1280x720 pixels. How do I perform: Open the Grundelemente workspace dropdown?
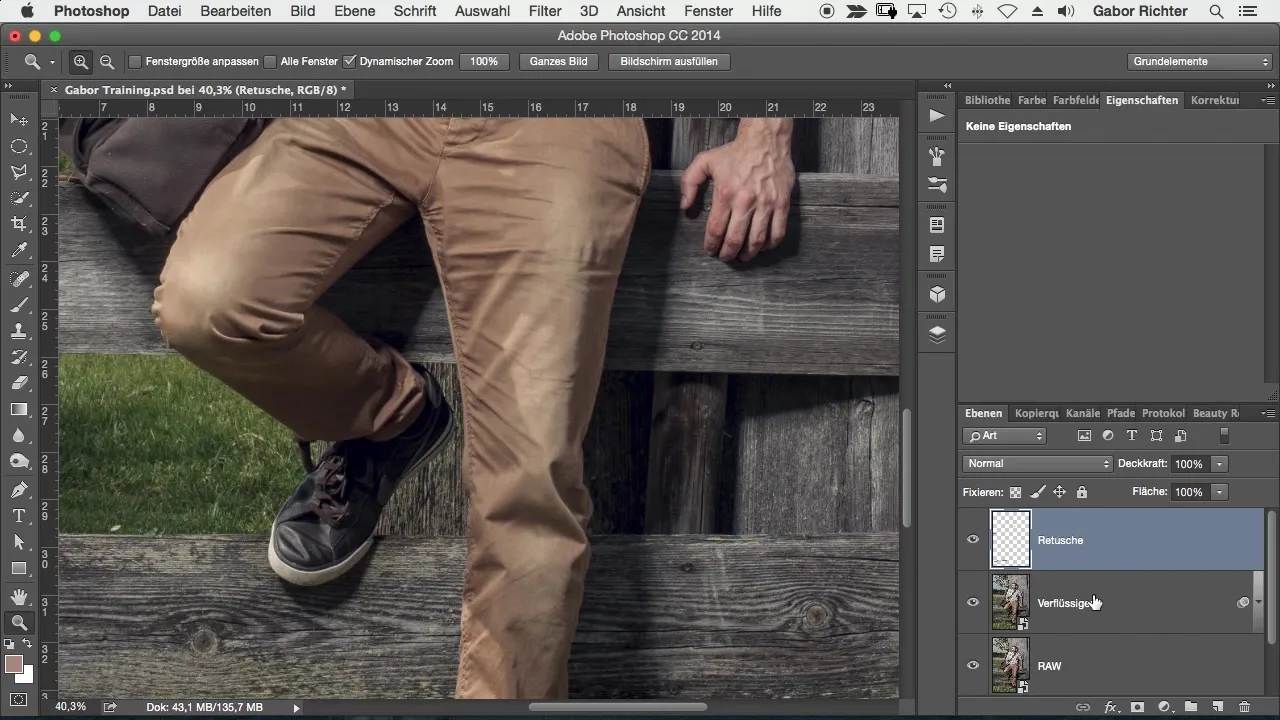(x=1200, y=62)
